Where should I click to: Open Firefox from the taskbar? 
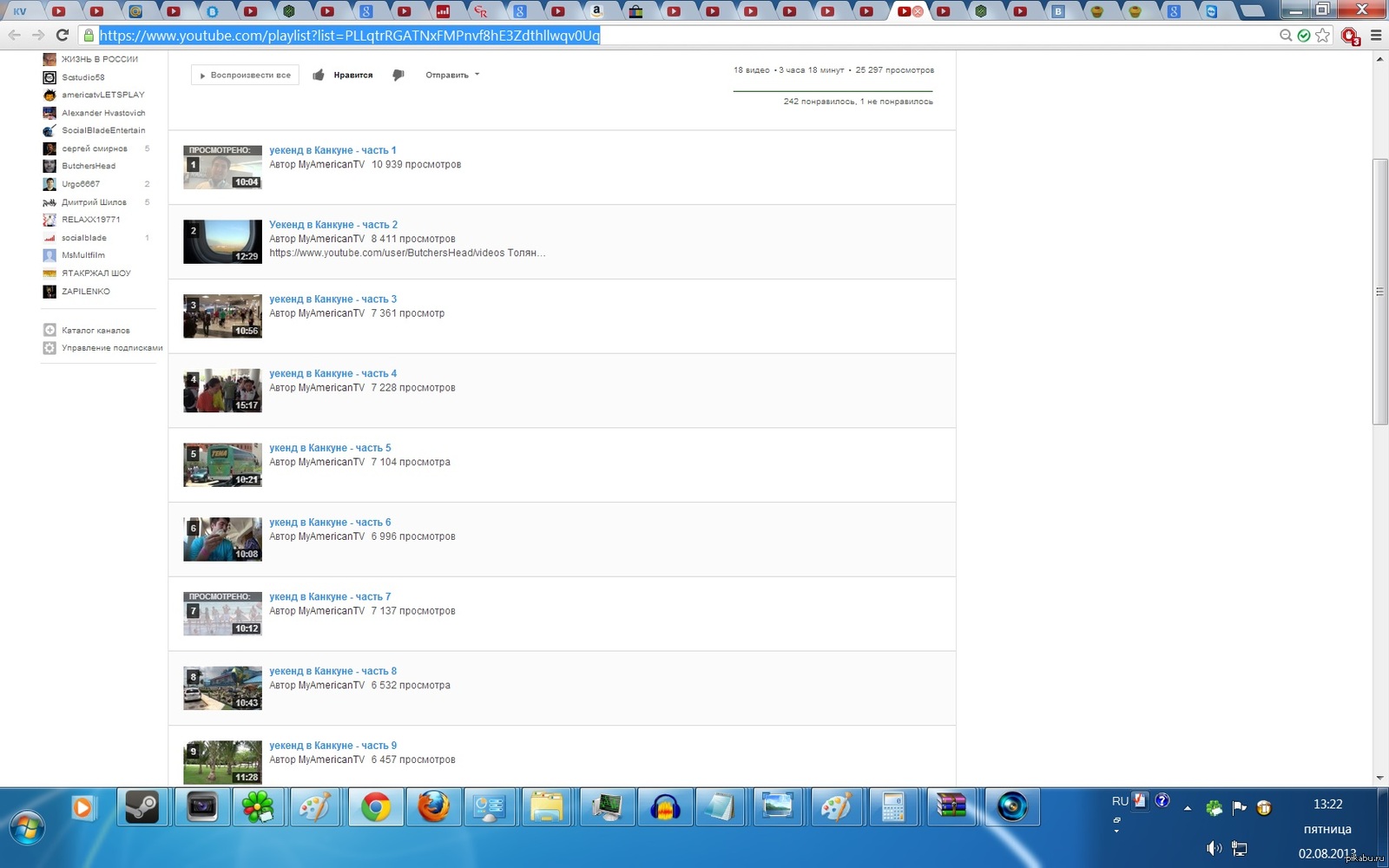tap(433, 808)
